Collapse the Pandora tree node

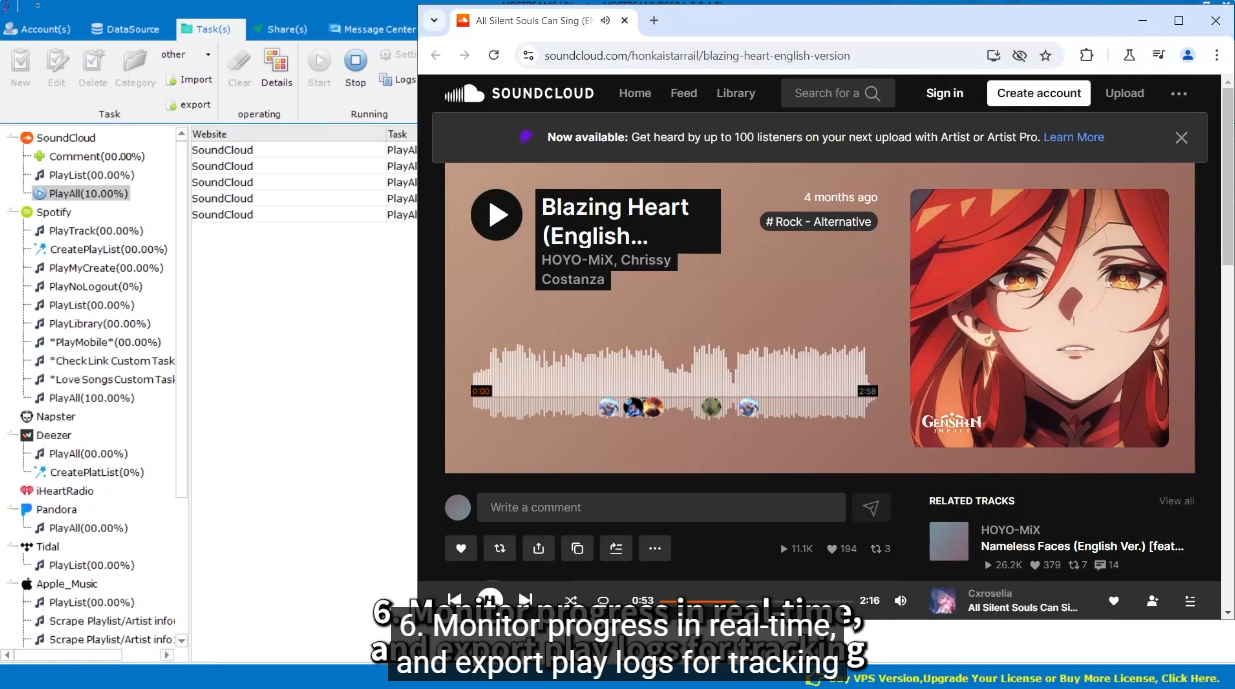(x=10, y=510)
